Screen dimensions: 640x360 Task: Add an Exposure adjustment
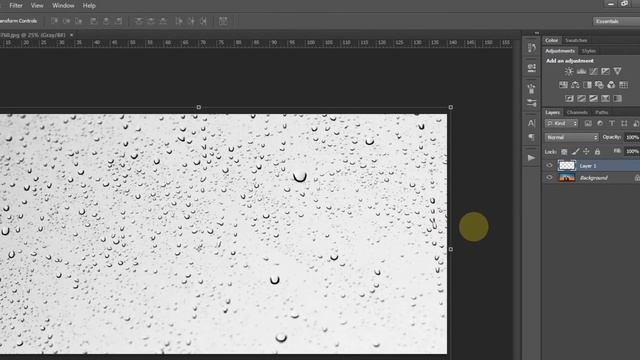[x=605, y=71]
